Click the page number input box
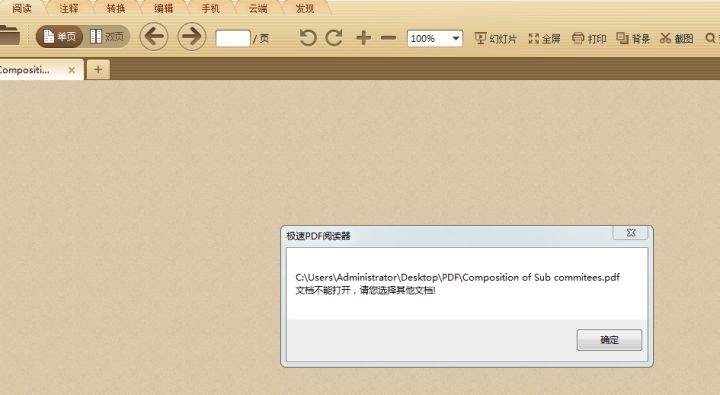Image resolution: width=720 pixels, height=395 pixels. (x=233, y=39)
